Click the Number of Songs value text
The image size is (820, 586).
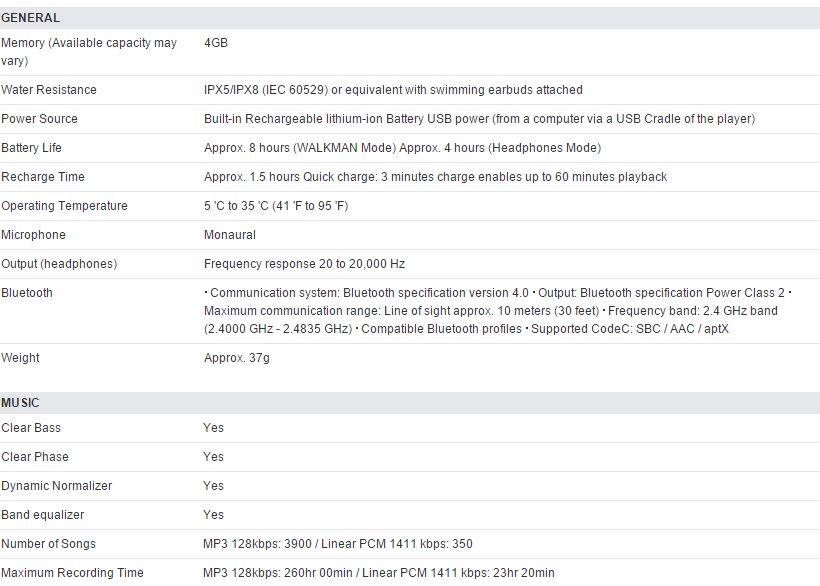tap(338, 544)
